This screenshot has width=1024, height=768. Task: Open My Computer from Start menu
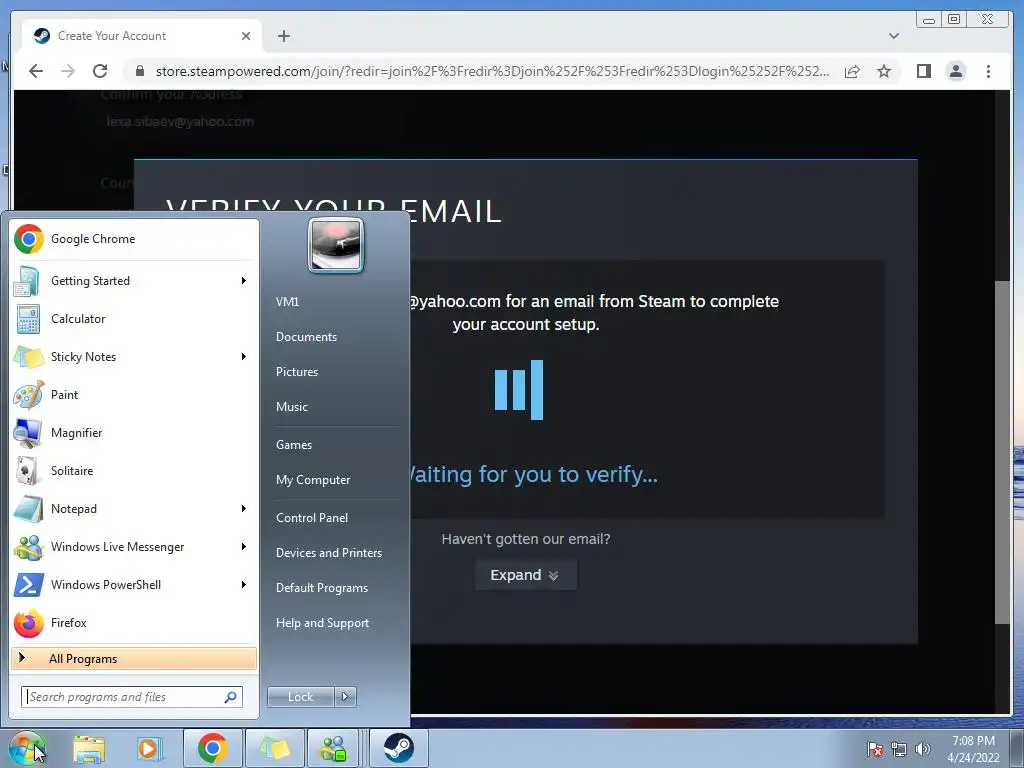313,480
